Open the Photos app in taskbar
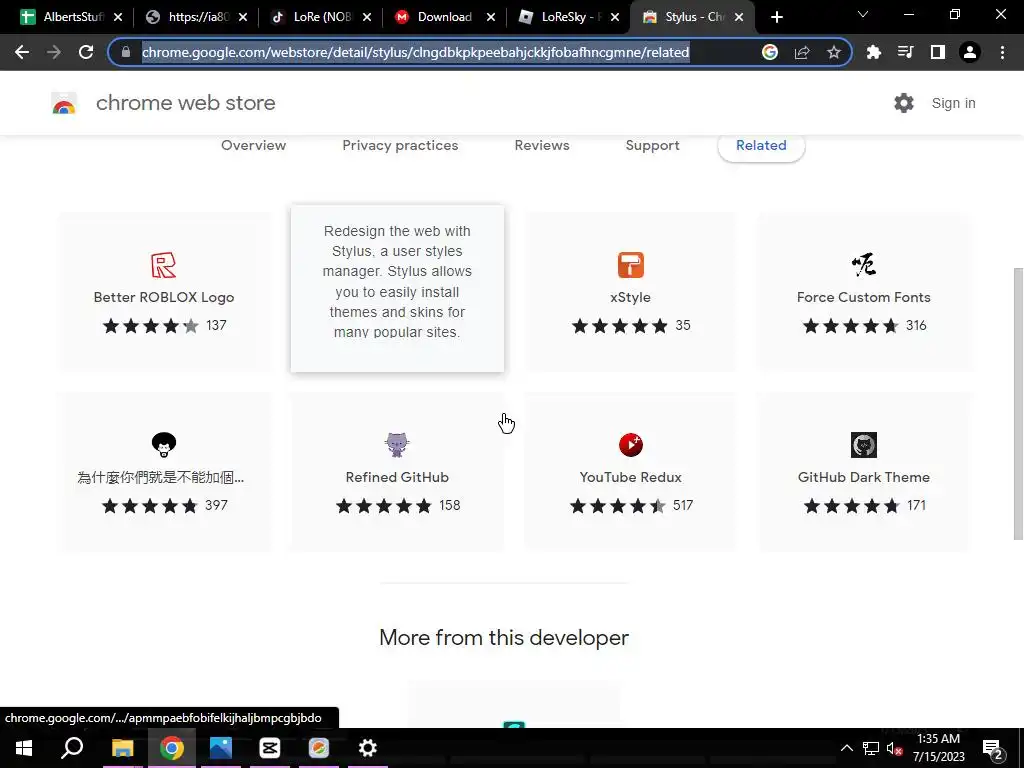The height and width of the screenshot is (768, 1024). click(221, 748)
